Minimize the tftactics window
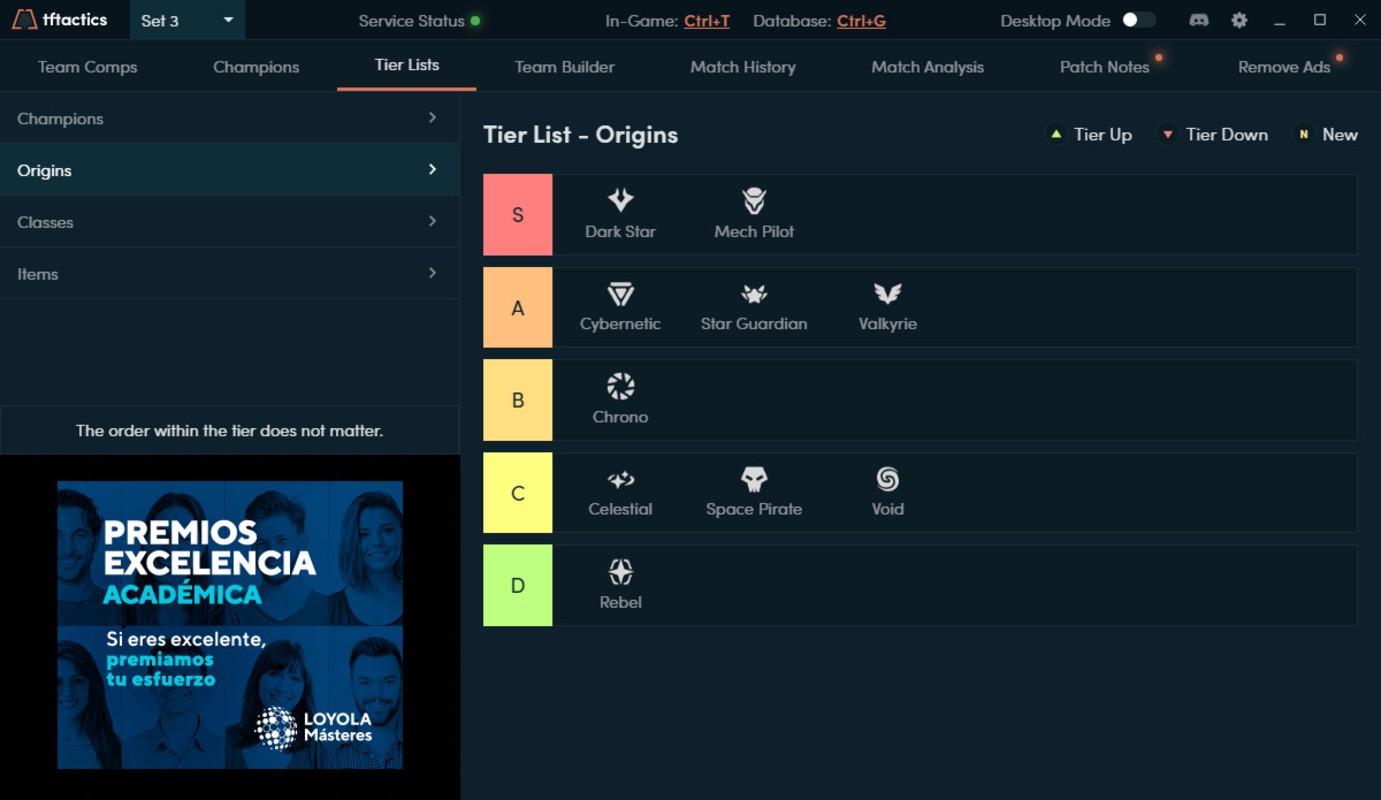 1279,21
